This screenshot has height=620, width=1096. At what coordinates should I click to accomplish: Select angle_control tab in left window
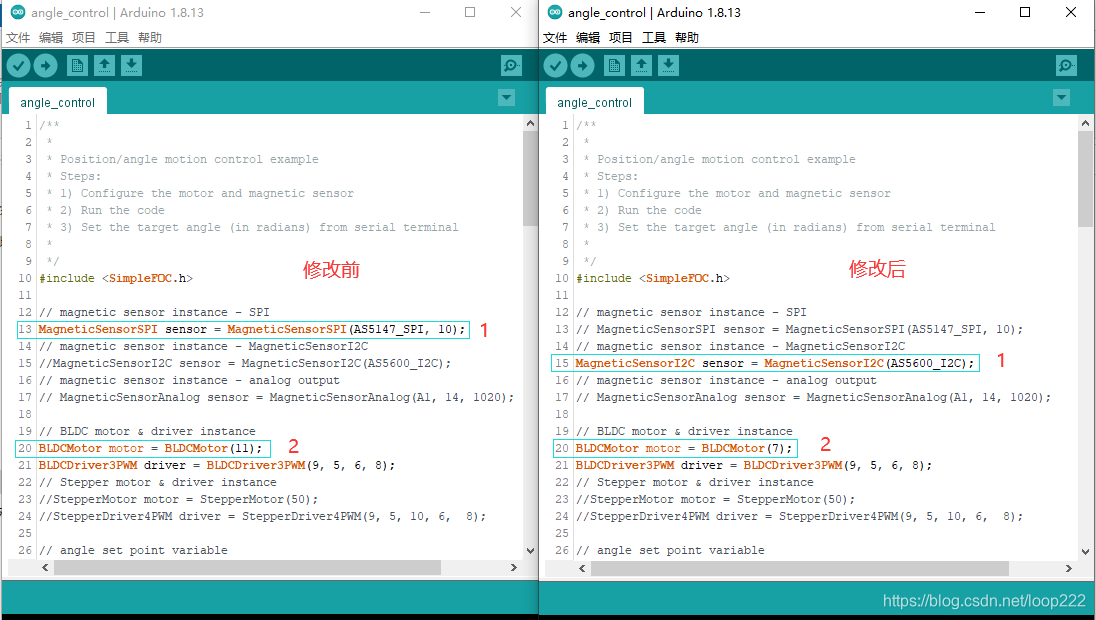pos(57,102)
